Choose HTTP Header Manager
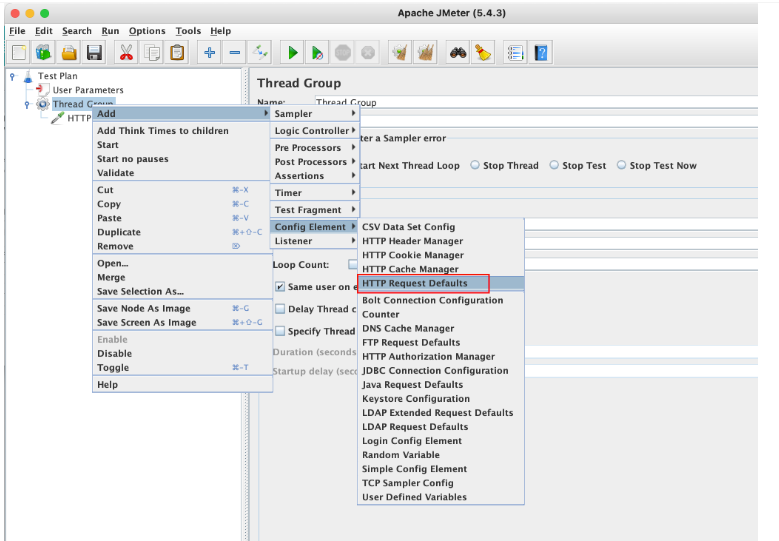 [441, 241]
